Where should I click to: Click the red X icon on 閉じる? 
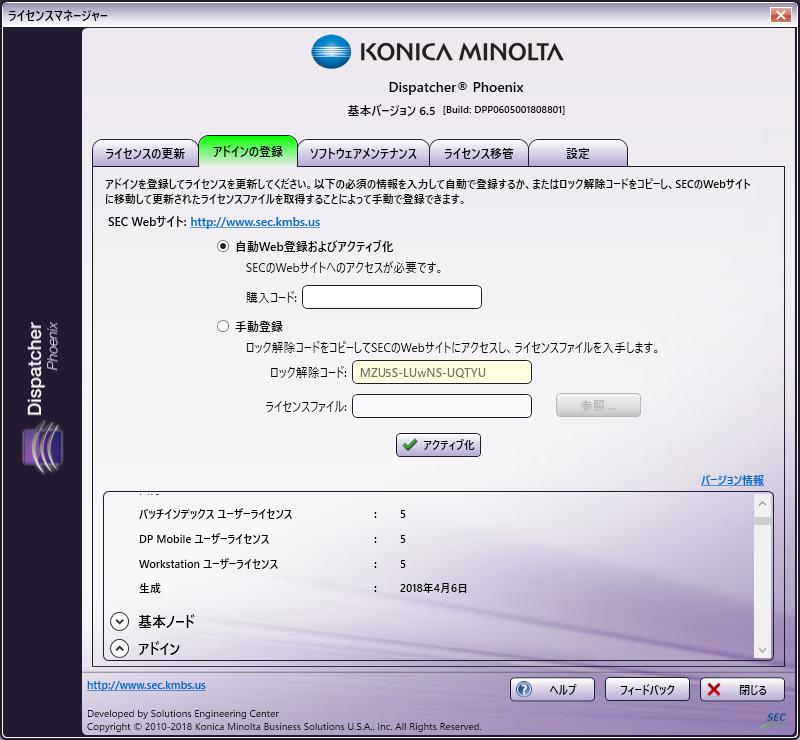714,689
